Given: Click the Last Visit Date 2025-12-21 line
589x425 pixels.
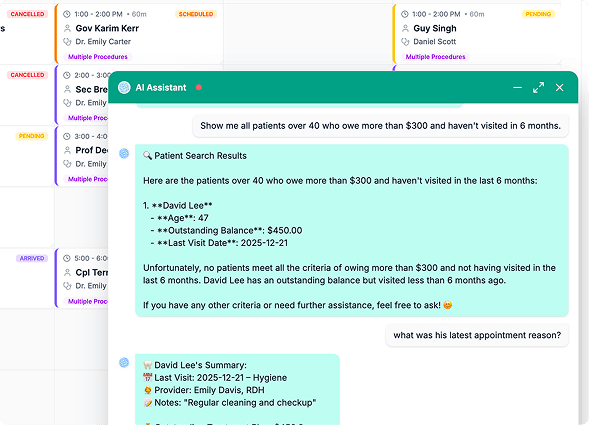Looking at the screenshot, I should pyautogui.click(x=219, y=243).
